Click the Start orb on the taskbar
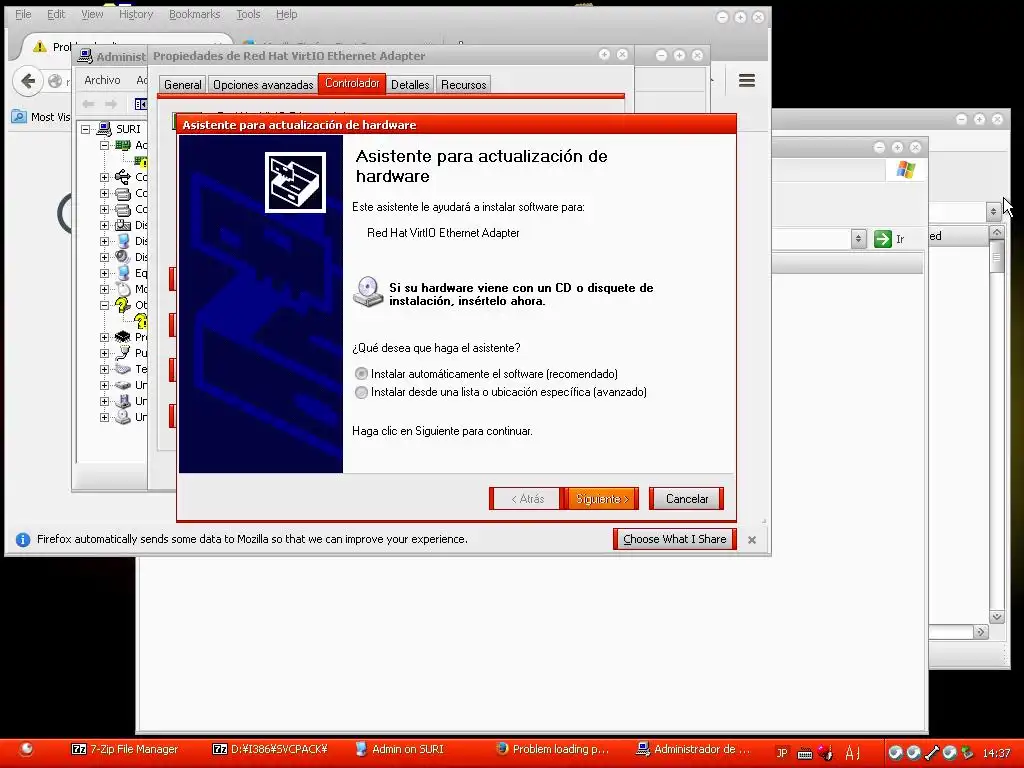Image resolution: width=1024 pixels, height=768 pixels. [x=26, y=749]
